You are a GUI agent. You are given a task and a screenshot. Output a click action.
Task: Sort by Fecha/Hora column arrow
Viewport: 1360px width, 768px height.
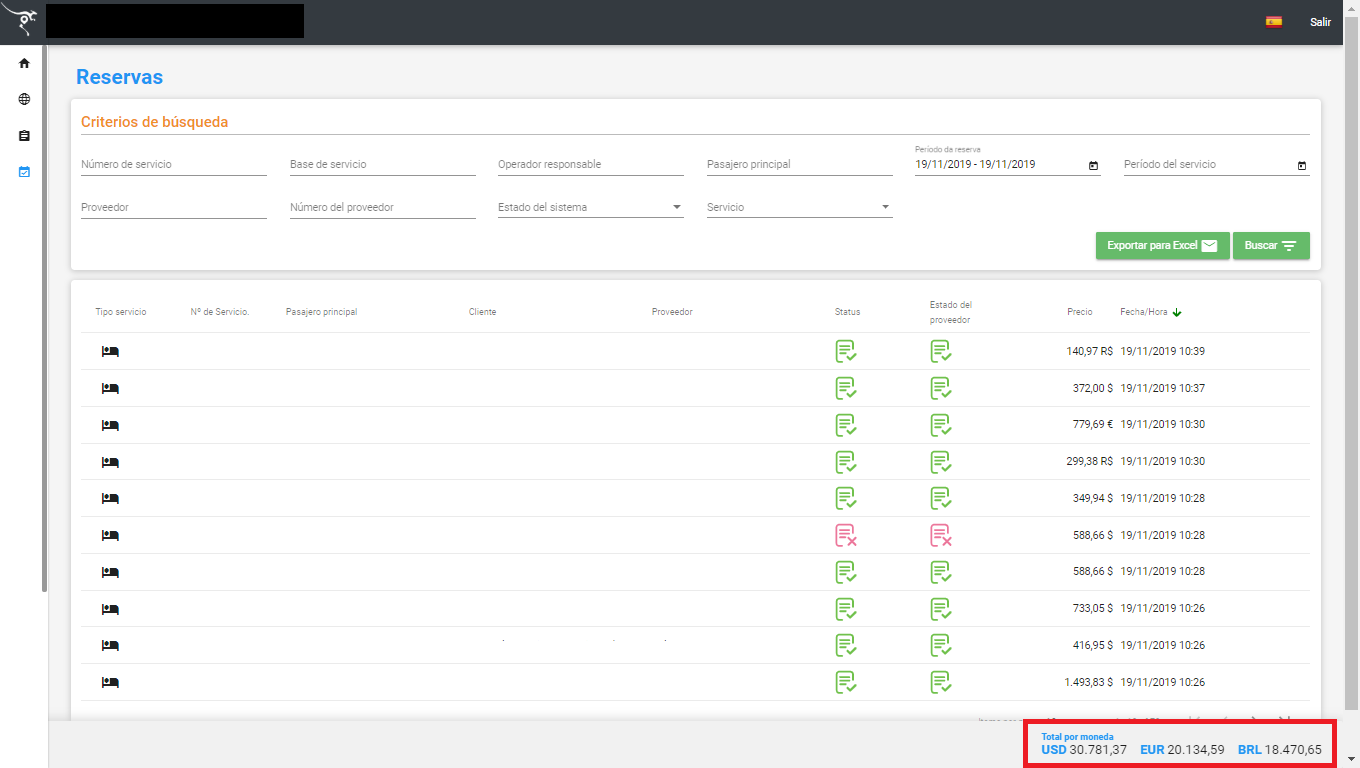point(1177,312)
